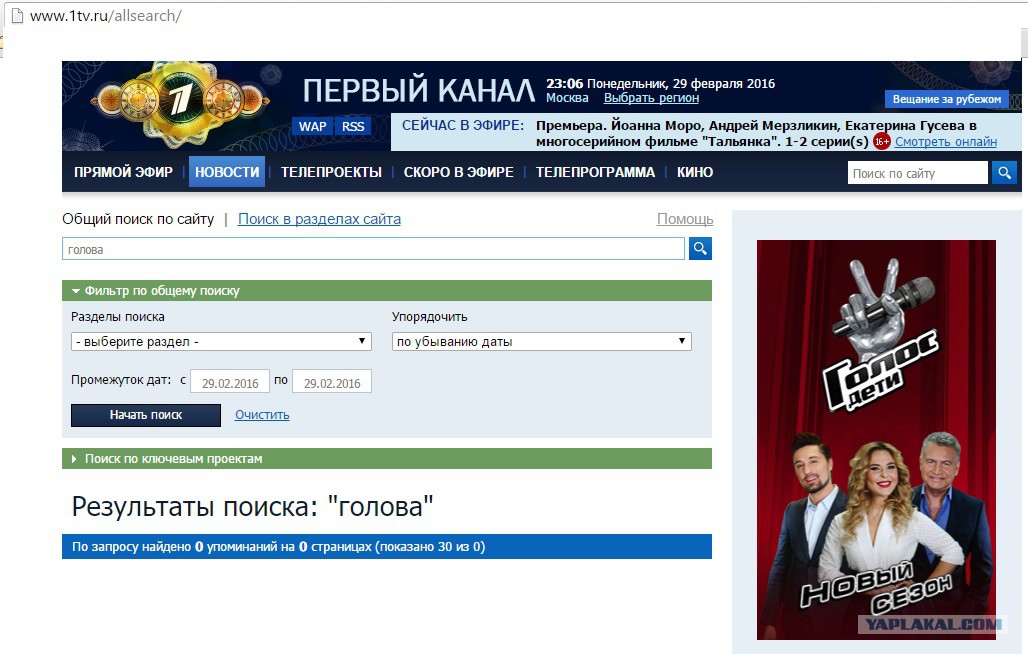Click the 16+ age rating badge
This screenshot has width=1028, height=654.
[882, 141]
